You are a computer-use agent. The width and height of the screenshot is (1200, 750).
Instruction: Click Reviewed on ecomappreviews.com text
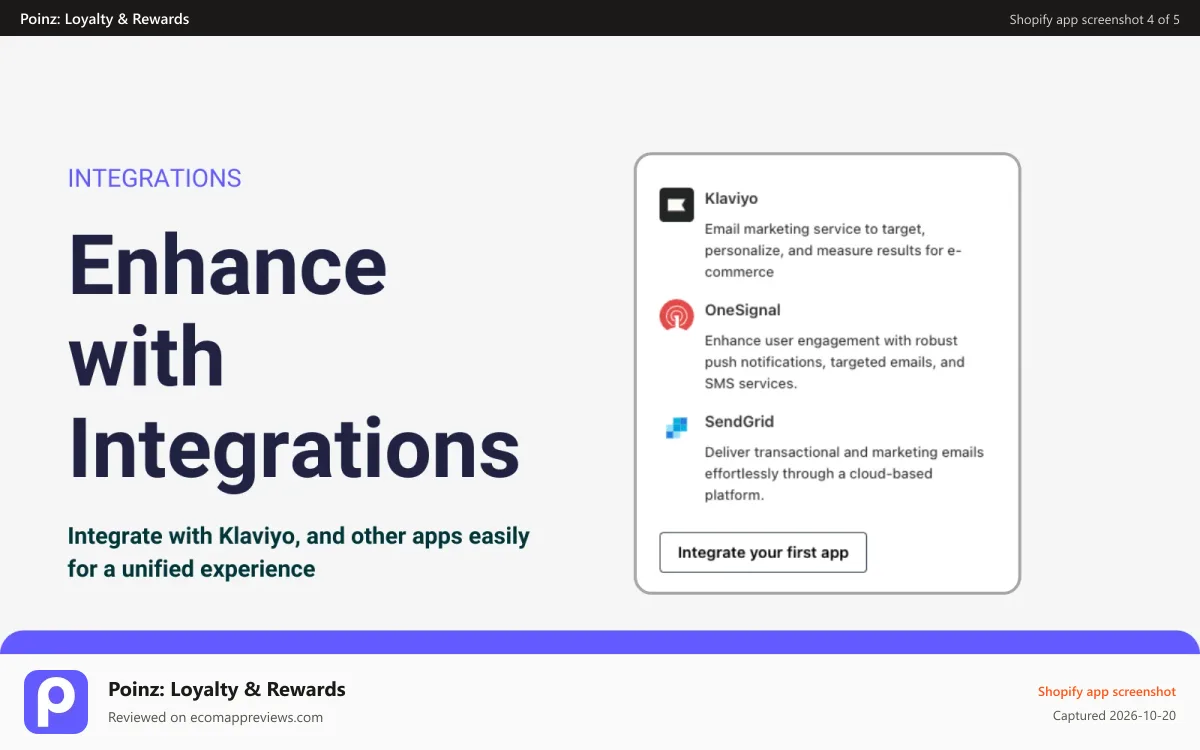click(215, 717)
